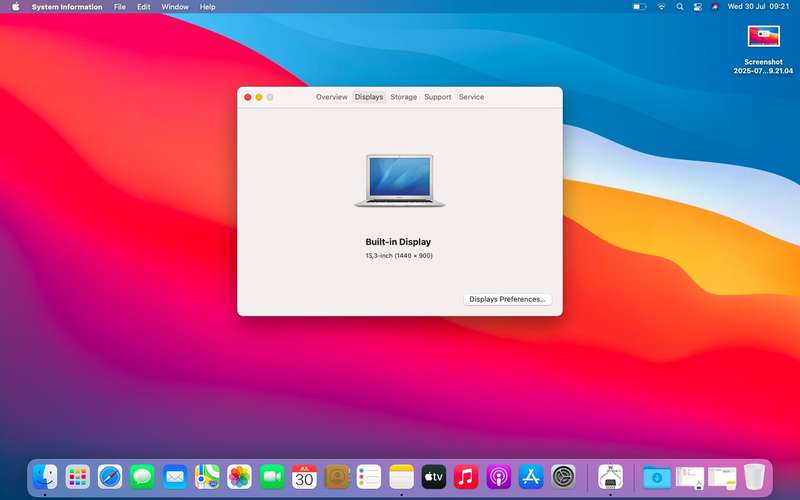Open Messages app in the Dock

pyautogui.click(x=142, y=477)
